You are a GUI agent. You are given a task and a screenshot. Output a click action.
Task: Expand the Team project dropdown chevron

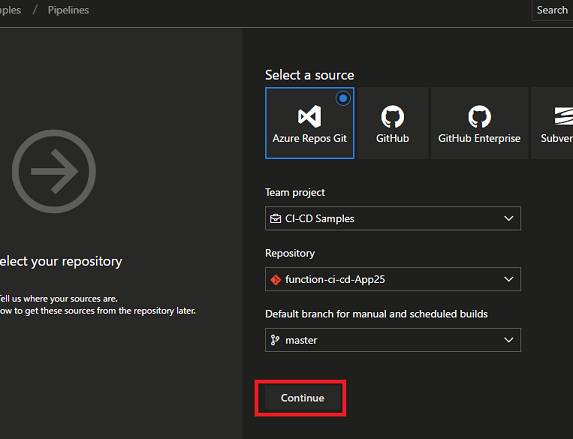pyautogui.click(x=509, y=219)
